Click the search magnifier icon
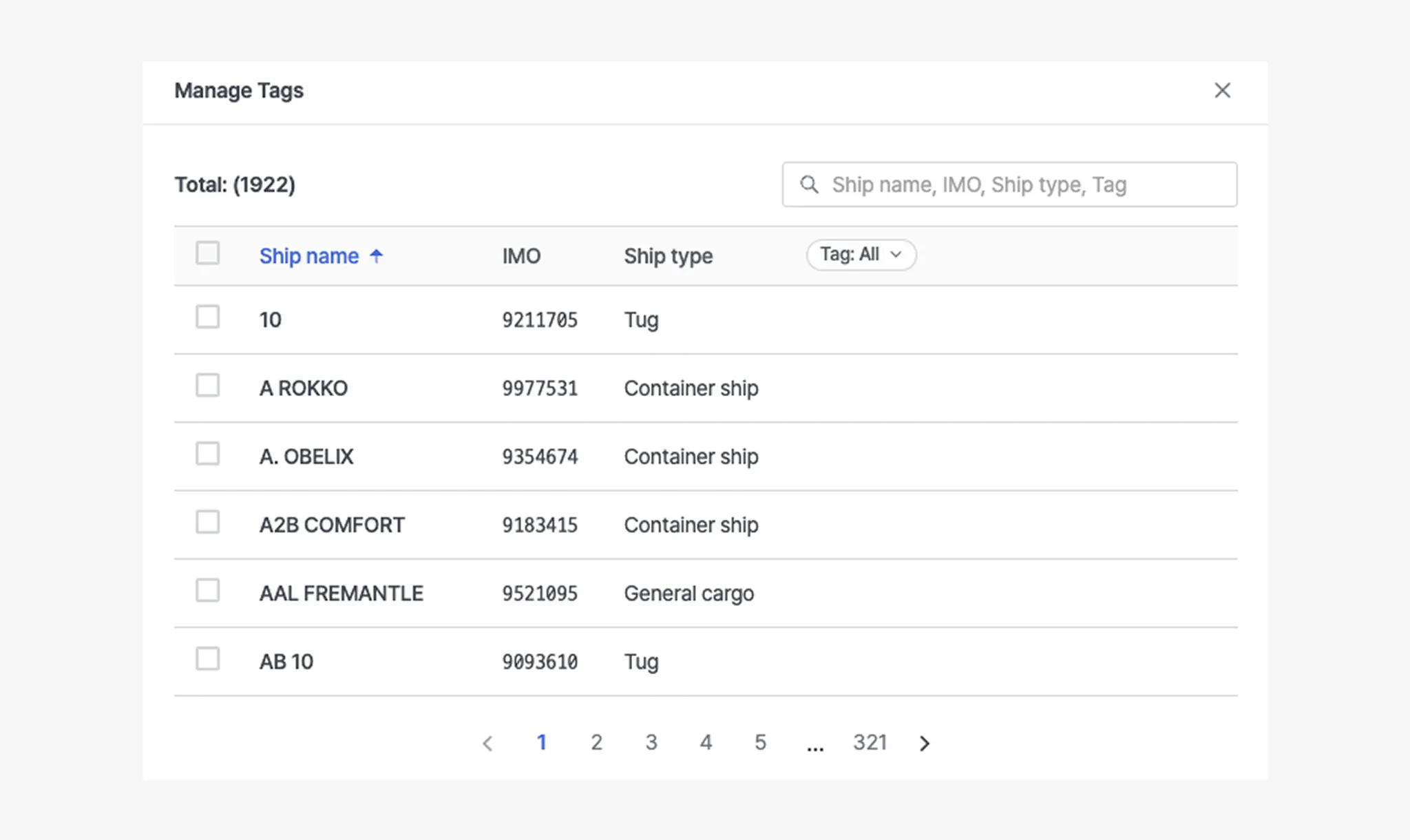Viewport: 1410px width, 840px height. pyautogui.click(x=810, y=185)
